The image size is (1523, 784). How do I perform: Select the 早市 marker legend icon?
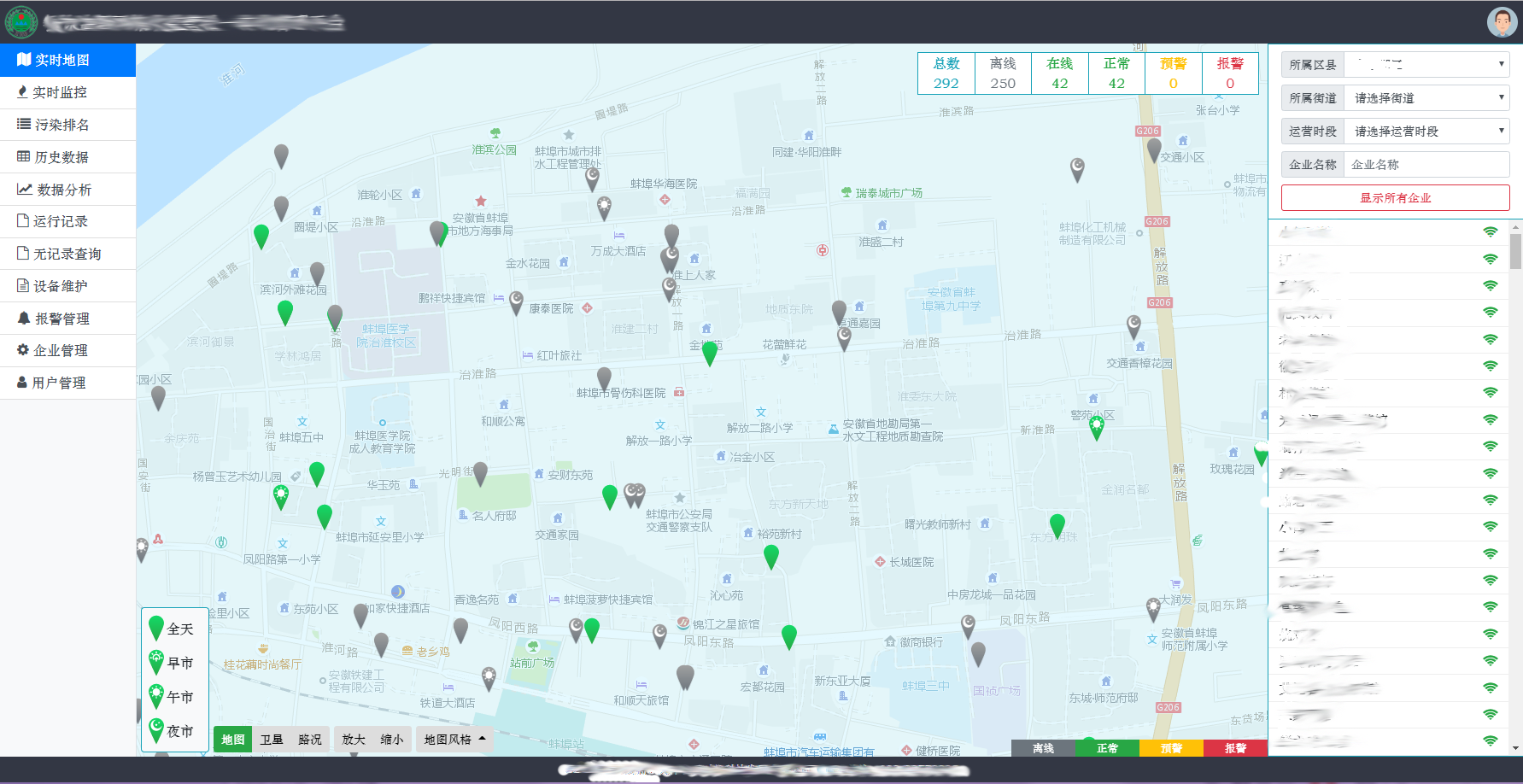(156, 663)
